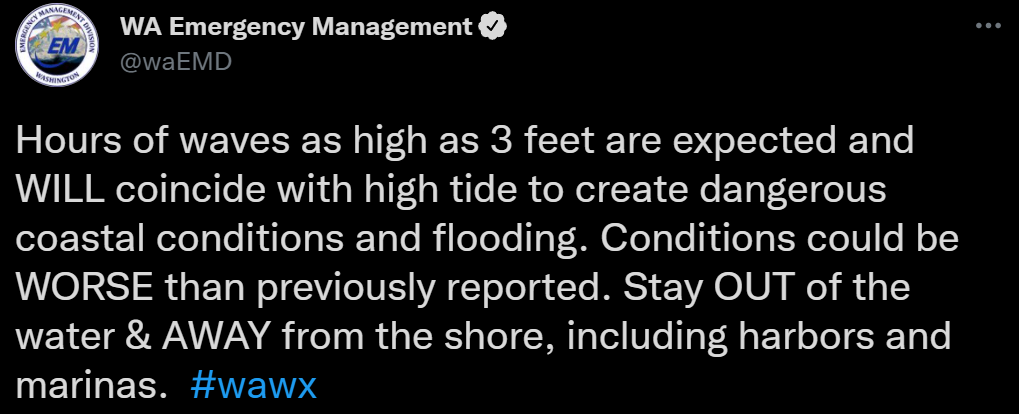Open the @waEMD handle link
Viewport: 1019px width, 414px height.
(175, 61)
